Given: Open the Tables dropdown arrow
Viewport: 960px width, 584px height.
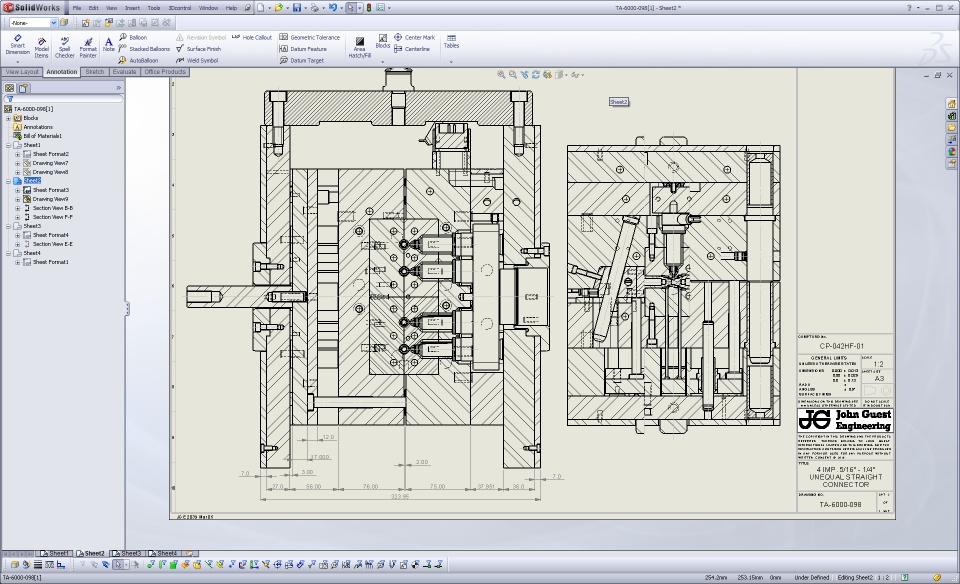Looking at the screenshot, I should [x=451, y=62].
